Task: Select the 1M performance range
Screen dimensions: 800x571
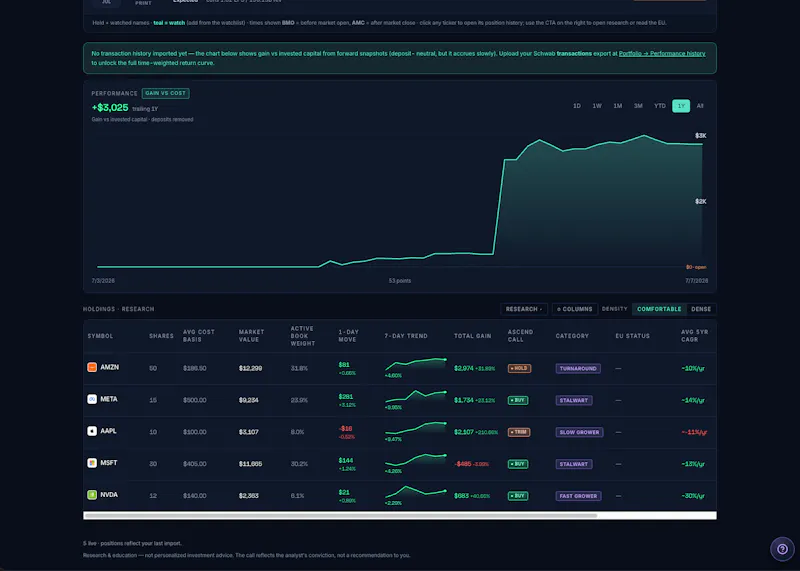Action: 617,106
